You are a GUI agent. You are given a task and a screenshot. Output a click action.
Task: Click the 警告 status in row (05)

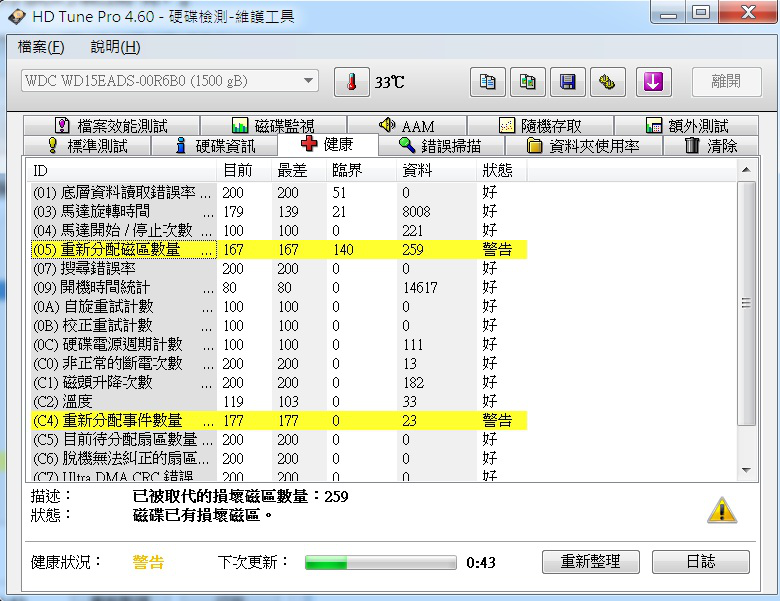click(497, 249)
